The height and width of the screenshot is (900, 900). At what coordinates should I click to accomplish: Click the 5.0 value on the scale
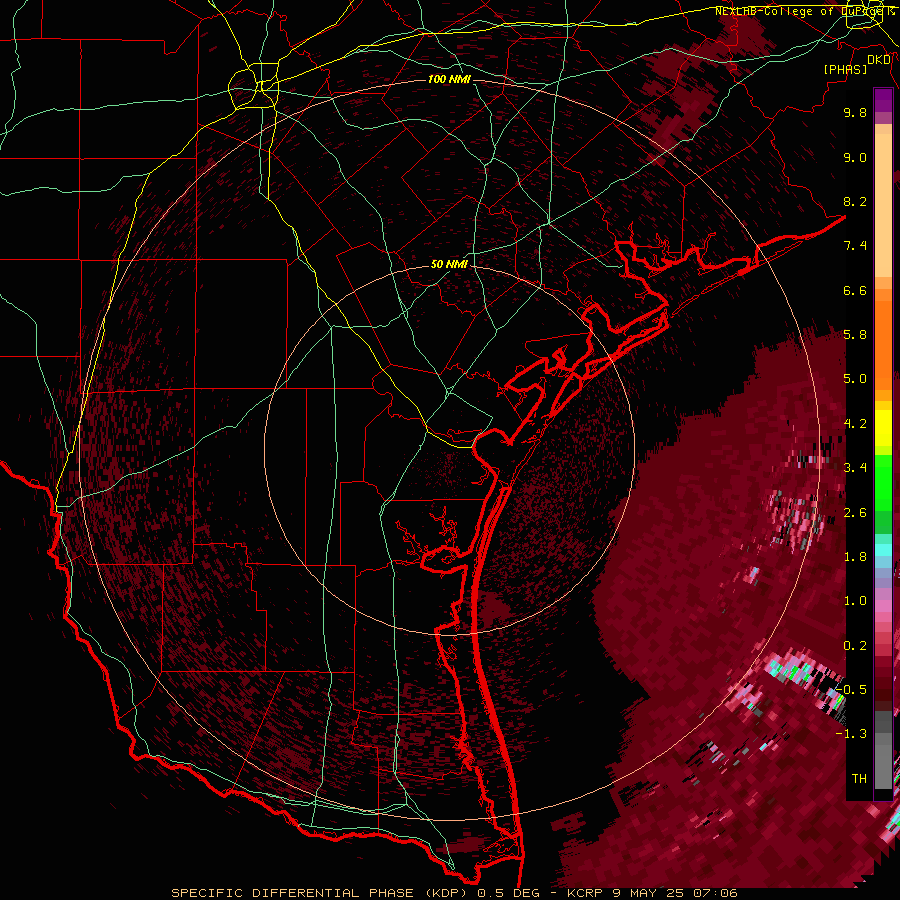pyautogui.click(x=855, y=379)
